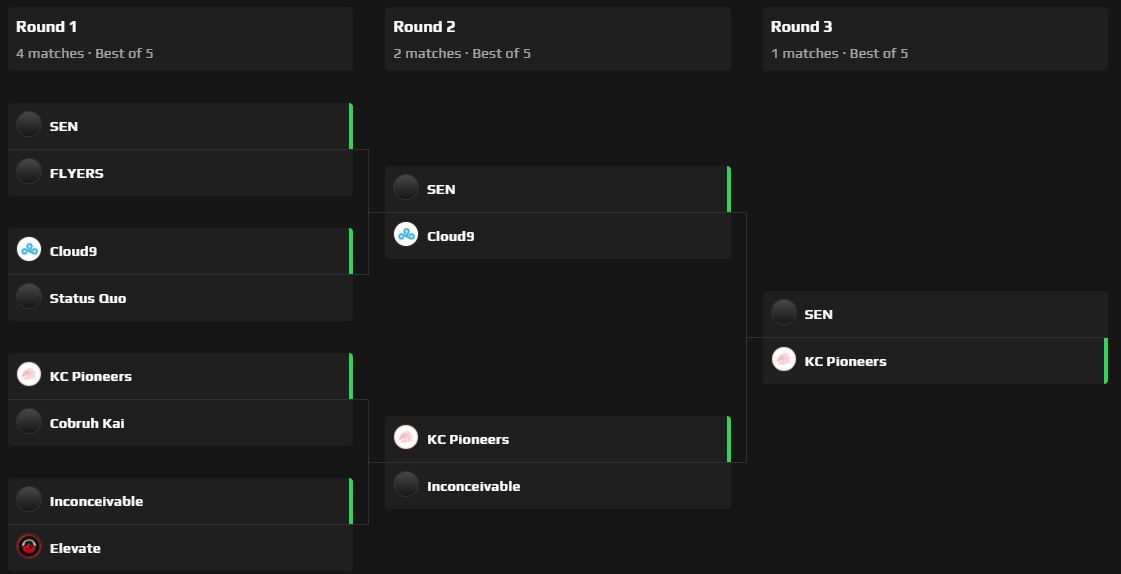
Task: Click the Cobruh Kai placeholder logo
Action: (29, 422)
